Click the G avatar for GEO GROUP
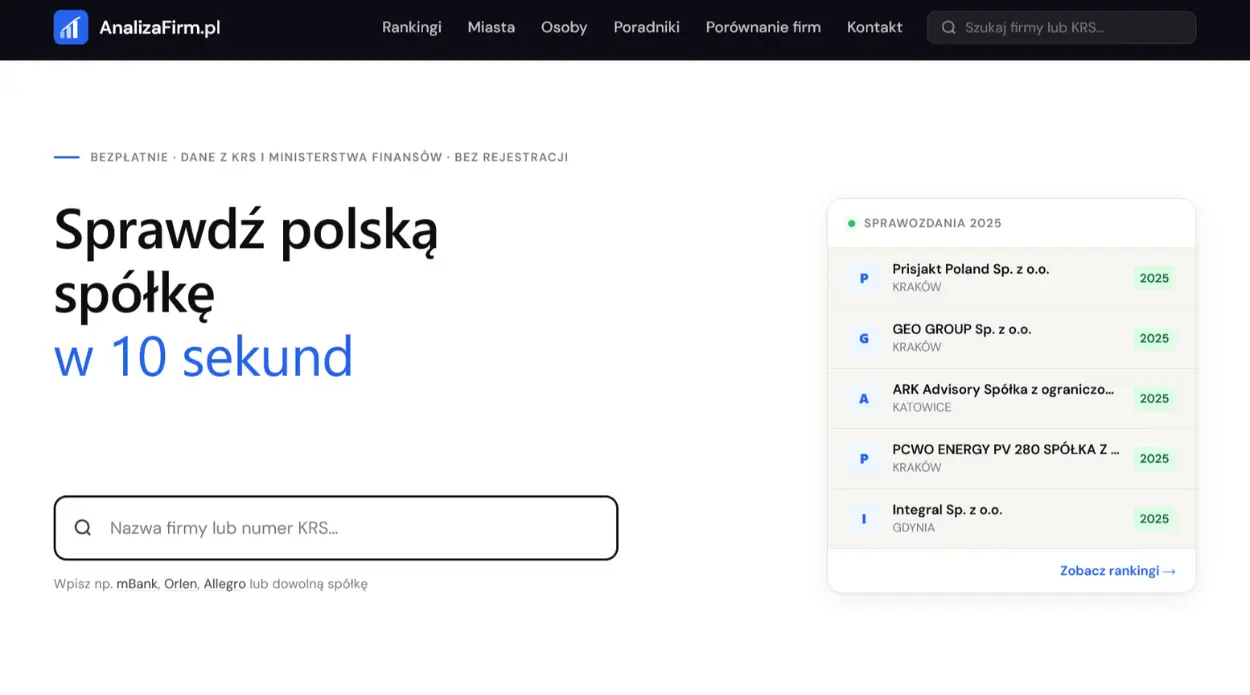 click(x=863, y=338)
